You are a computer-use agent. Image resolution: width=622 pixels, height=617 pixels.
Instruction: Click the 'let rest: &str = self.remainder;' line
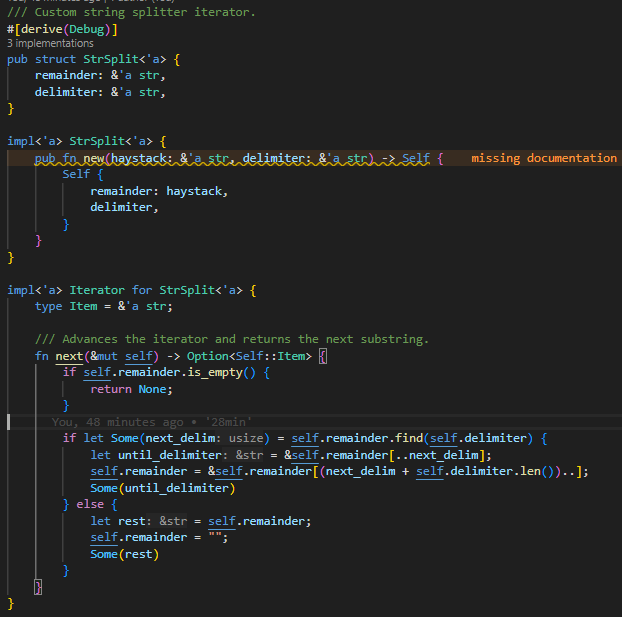(201, 521)
